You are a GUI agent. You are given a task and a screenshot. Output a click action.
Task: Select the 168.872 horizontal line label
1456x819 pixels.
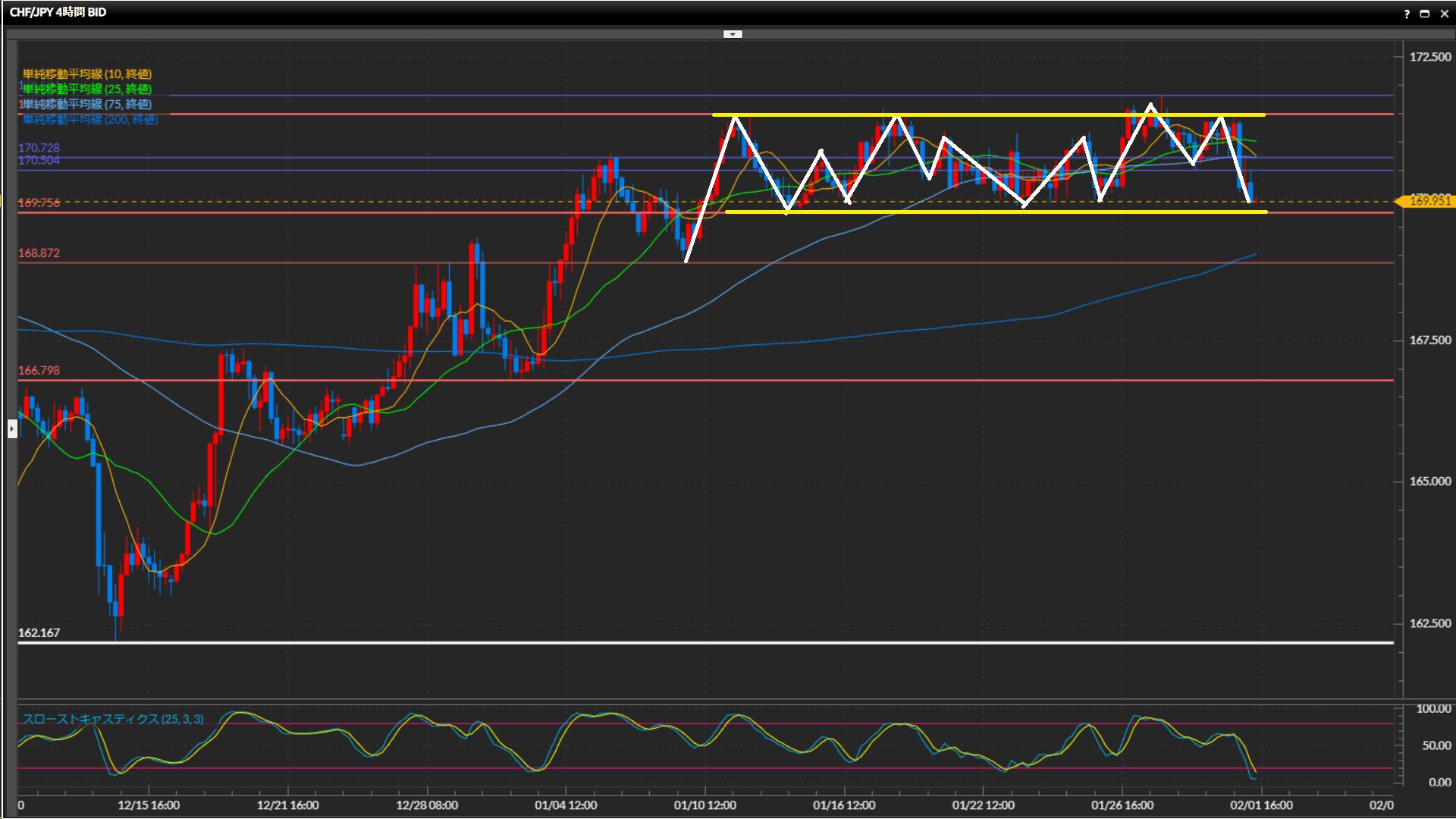(39, 253)
